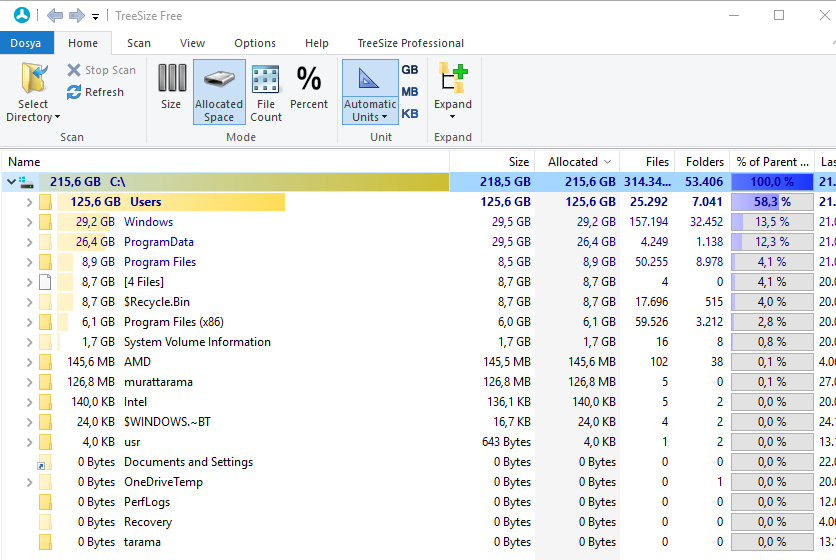The height and width of the screenshot is (560, 836).
Task: Switch to Size display mode
Action: coord(171,87)
